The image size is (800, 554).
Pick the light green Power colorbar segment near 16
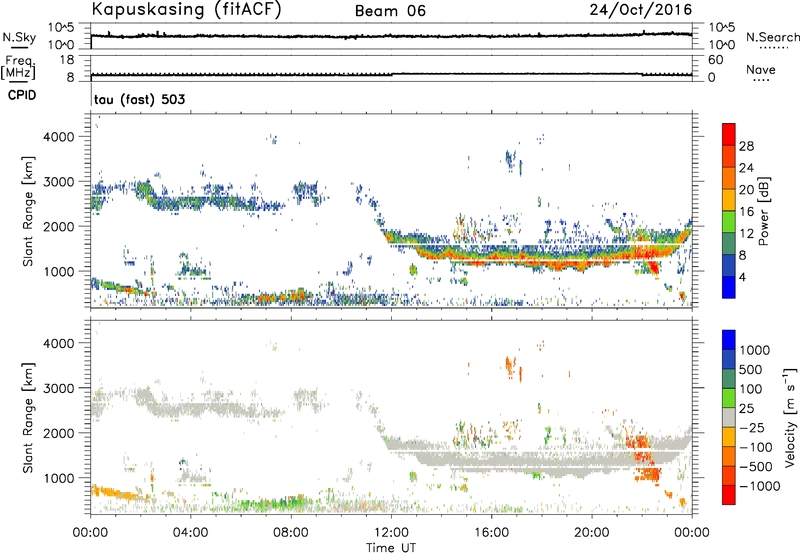coord(729,221)
